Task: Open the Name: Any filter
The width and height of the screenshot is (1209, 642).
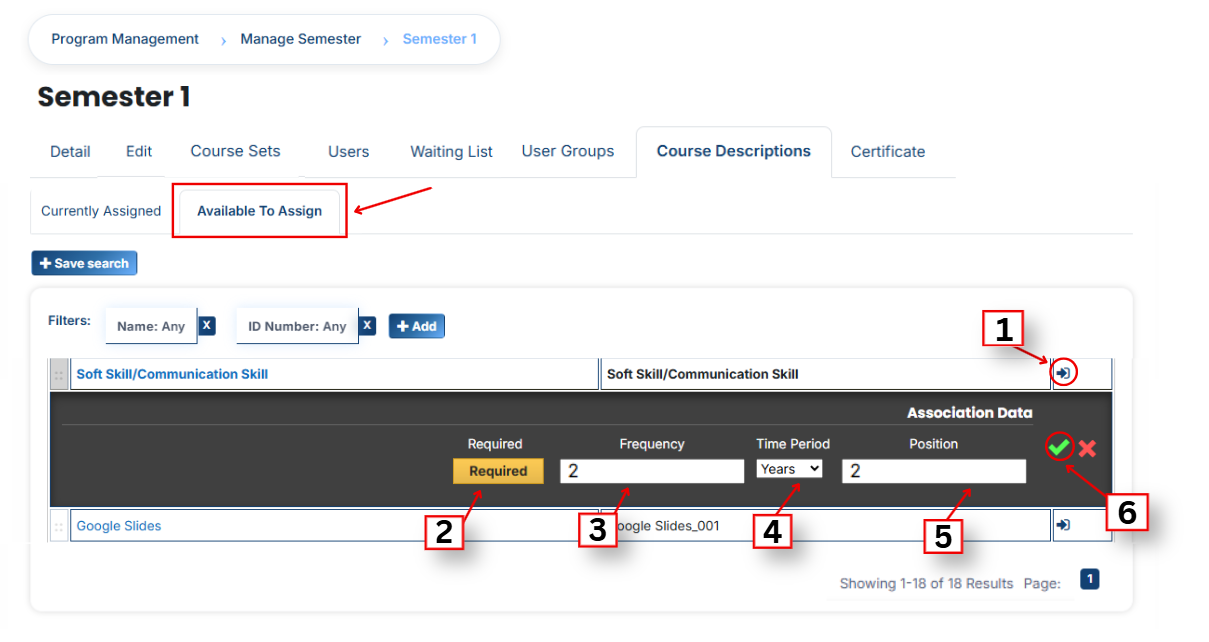Action: click(151, 326)
